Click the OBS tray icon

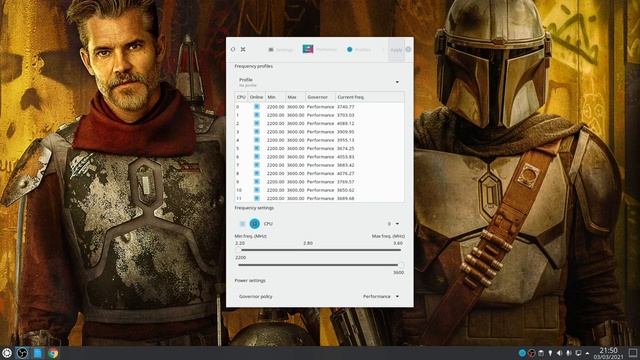pyautogui.click(x=531, y=353)
